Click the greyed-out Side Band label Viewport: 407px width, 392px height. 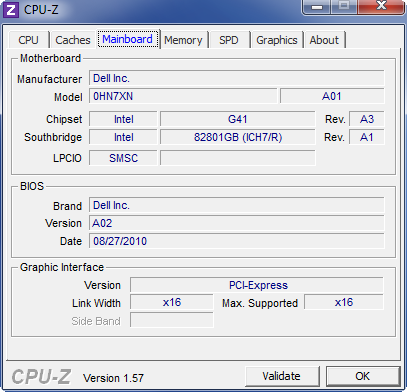point(96,321)
